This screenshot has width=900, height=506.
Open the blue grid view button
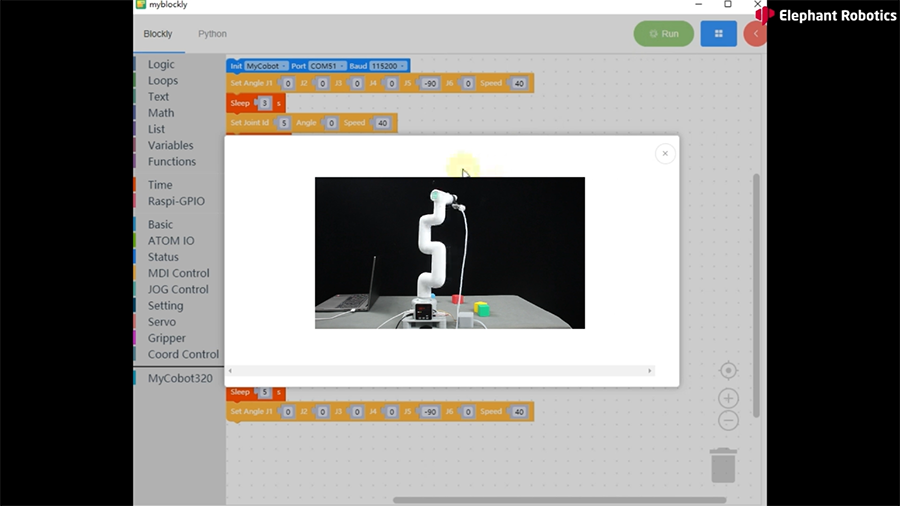(718, 34)
